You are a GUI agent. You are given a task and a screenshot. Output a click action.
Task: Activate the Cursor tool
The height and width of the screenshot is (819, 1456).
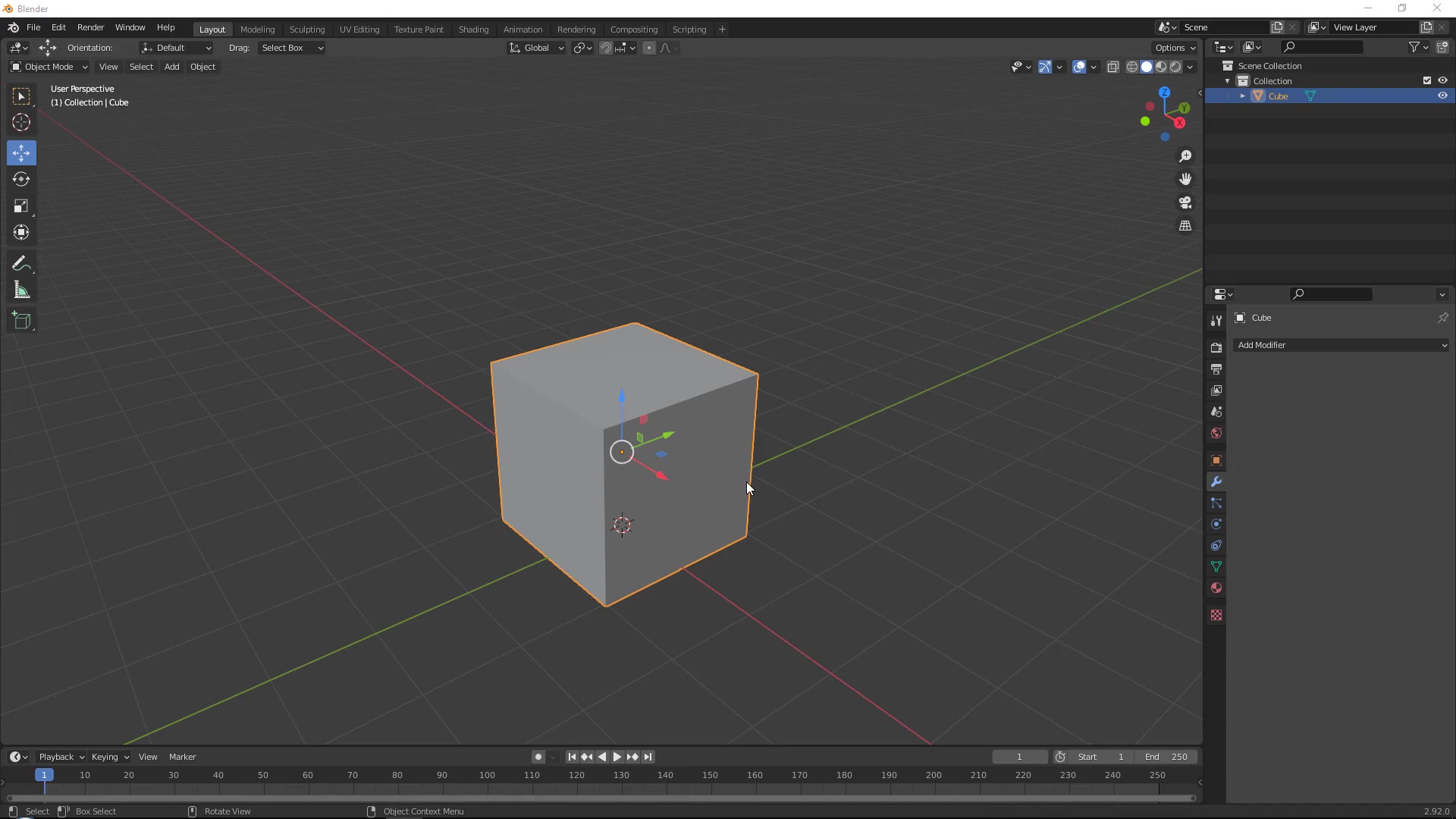point(21,122)
